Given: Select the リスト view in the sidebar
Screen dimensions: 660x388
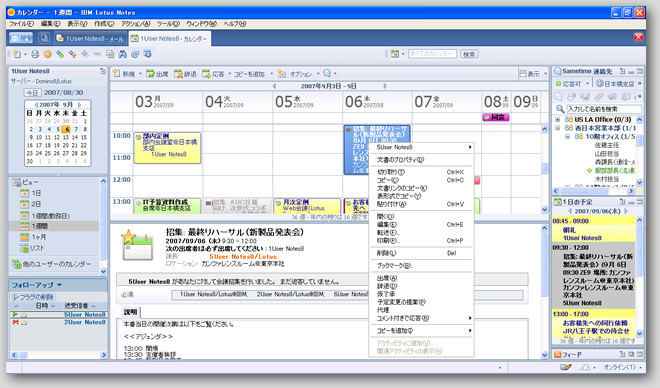Looking at the screenshot, I should pos(37,248).
